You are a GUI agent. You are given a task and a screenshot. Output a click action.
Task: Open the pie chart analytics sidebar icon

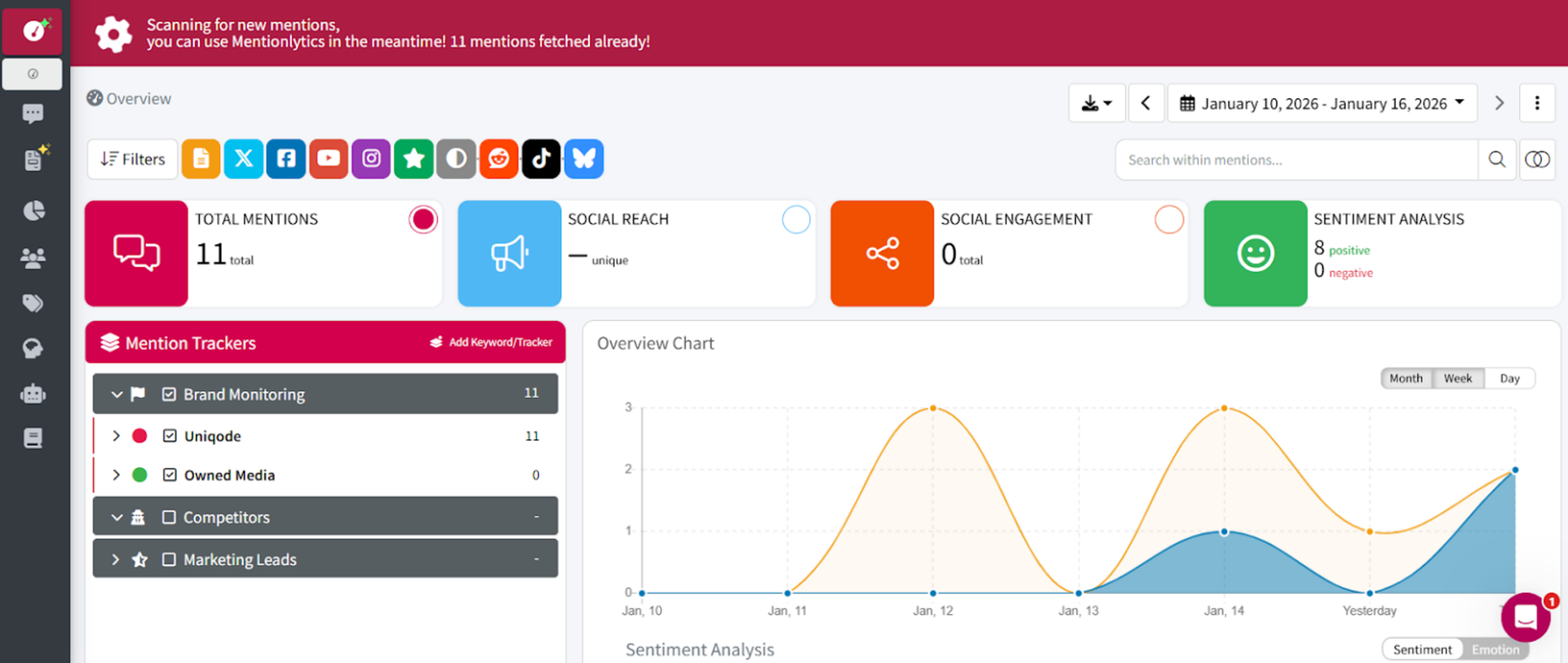pyautogui.click(x=33, y=211)
